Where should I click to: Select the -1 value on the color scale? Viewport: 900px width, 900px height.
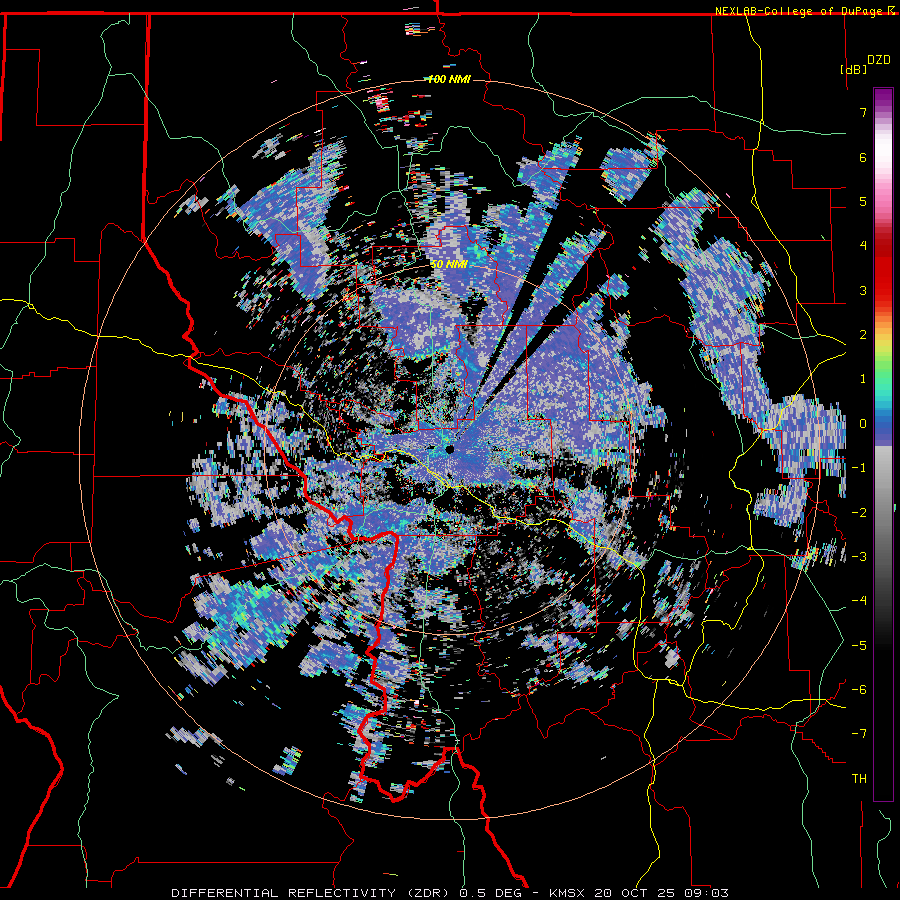coord(859,468)
